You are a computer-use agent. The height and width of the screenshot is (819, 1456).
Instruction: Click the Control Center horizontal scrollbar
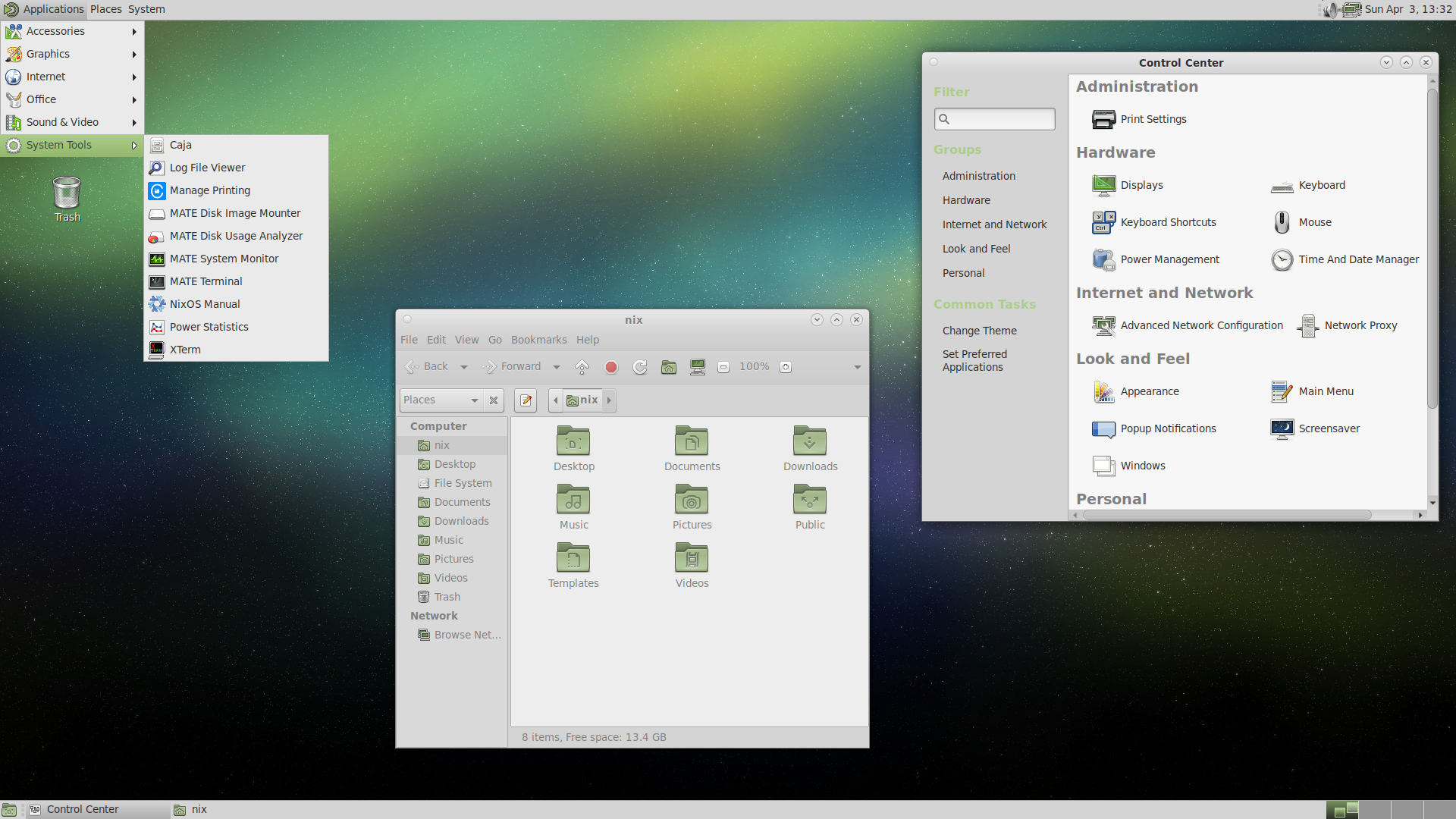pos(1226,515)
